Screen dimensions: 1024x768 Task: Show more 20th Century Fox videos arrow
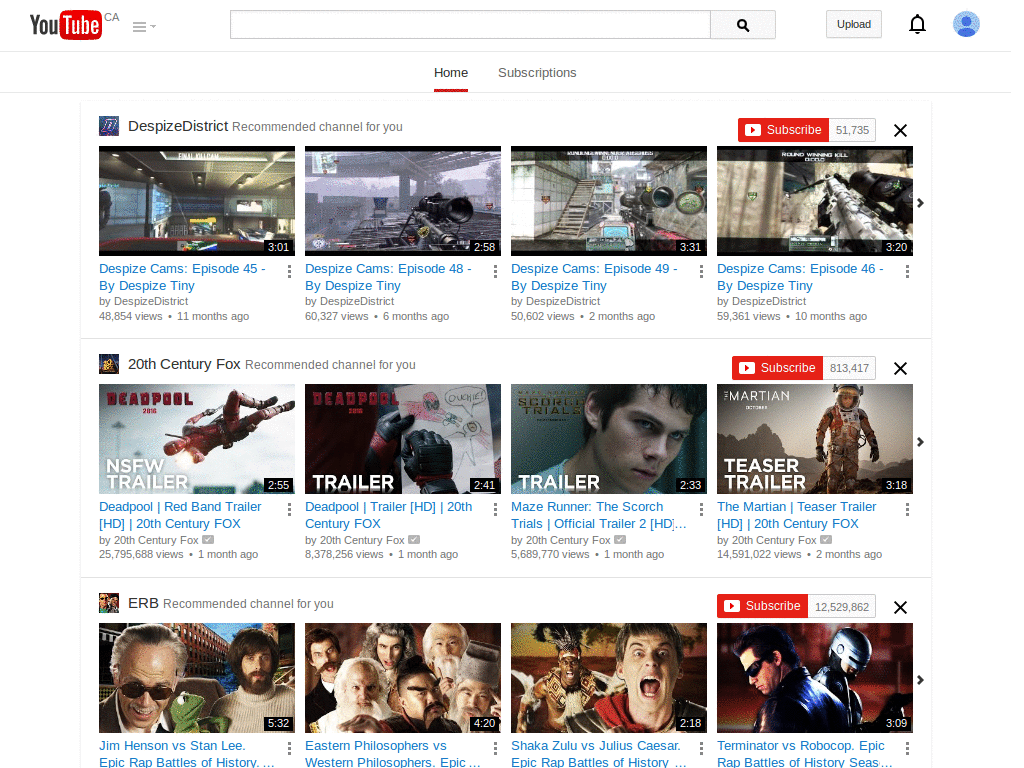(920, 442)
